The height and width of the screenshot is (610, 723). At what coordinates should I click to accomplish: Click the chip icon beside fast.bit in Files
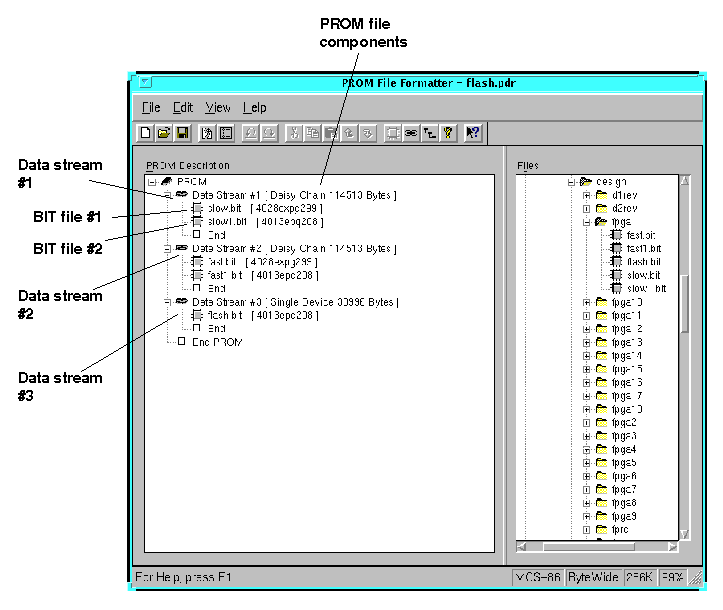[x=616, y=235]
